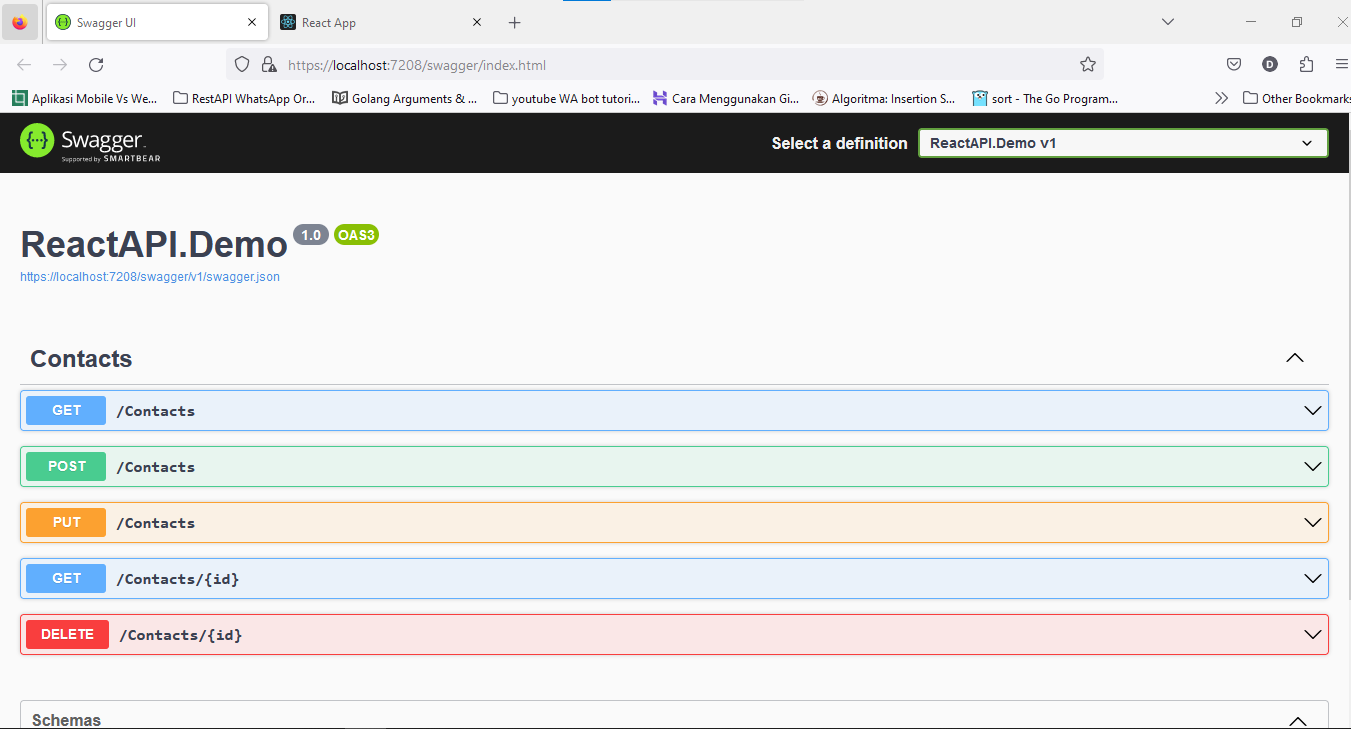Open the extensions puzzle icon
Image resolution: width=1351 pixels, height=729 pixels.
tap(1306, 65)
